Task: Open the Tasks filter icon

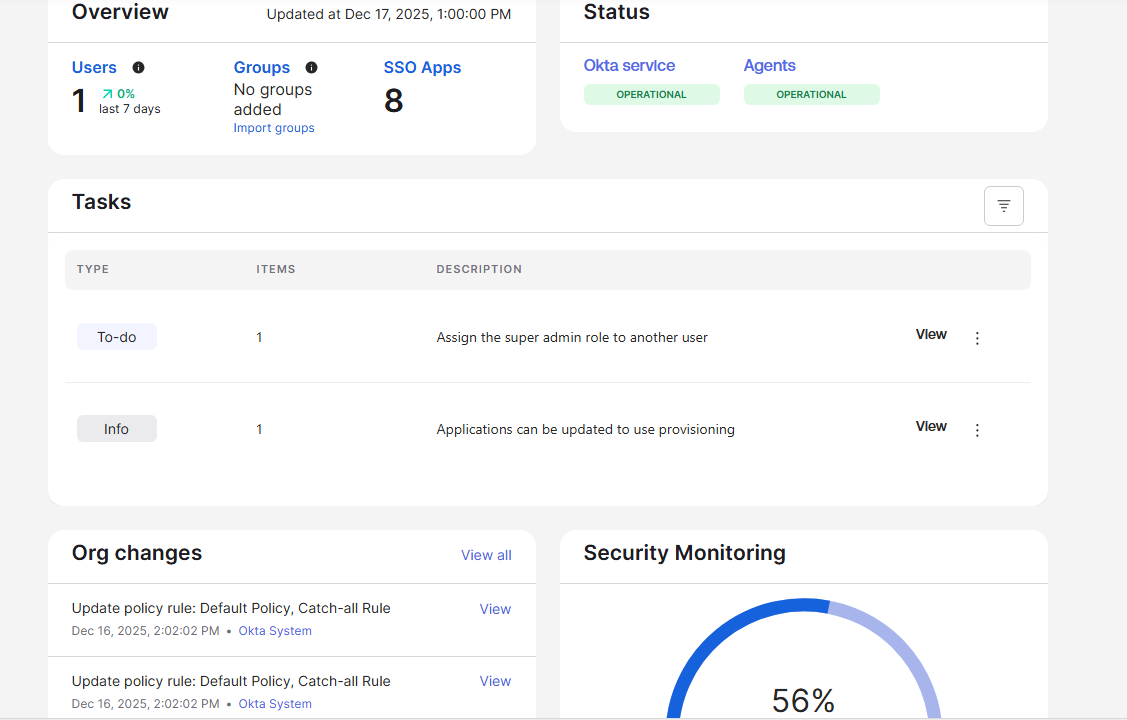Action: pos(1003,205)
